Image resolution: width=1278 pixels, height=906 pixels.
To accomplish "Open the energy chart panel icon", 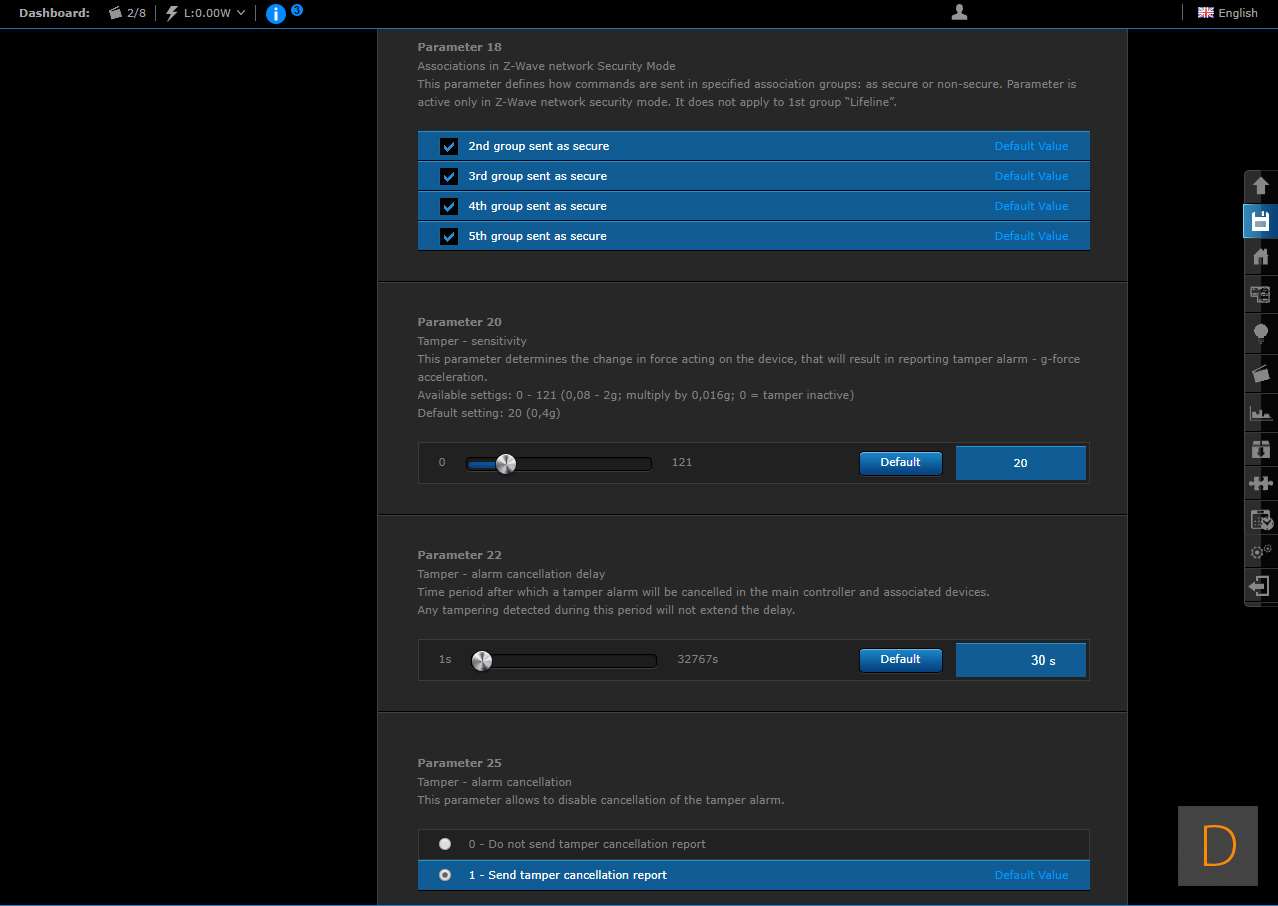I will tap(1260, 412).
